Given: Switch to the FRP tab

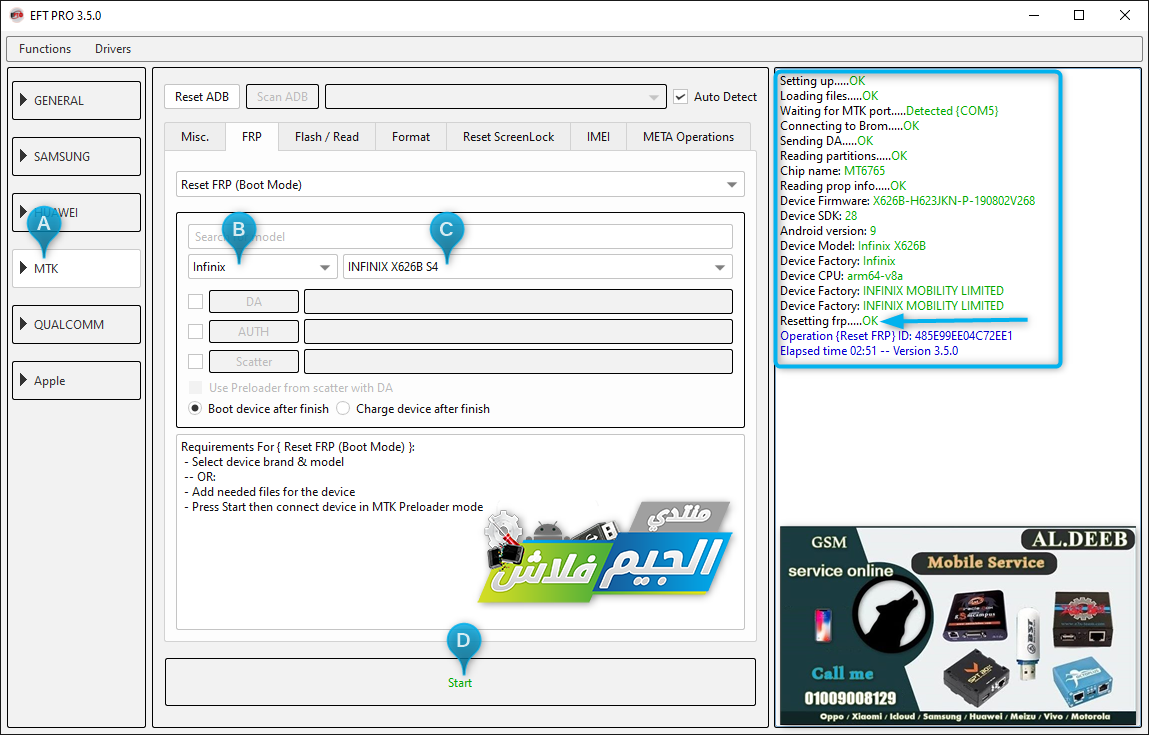Looking at the screenshot, I should tap(252, 137).
